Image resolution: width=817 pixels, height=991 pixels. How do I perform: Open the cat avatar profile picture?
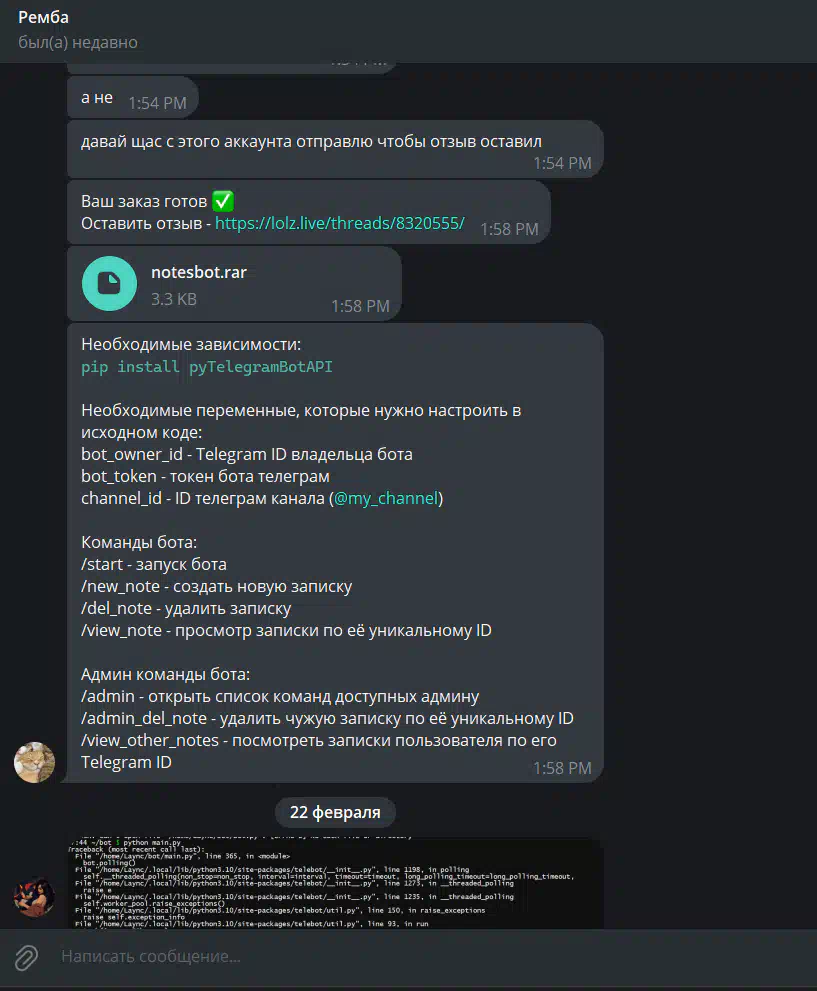tap(34, 762)
